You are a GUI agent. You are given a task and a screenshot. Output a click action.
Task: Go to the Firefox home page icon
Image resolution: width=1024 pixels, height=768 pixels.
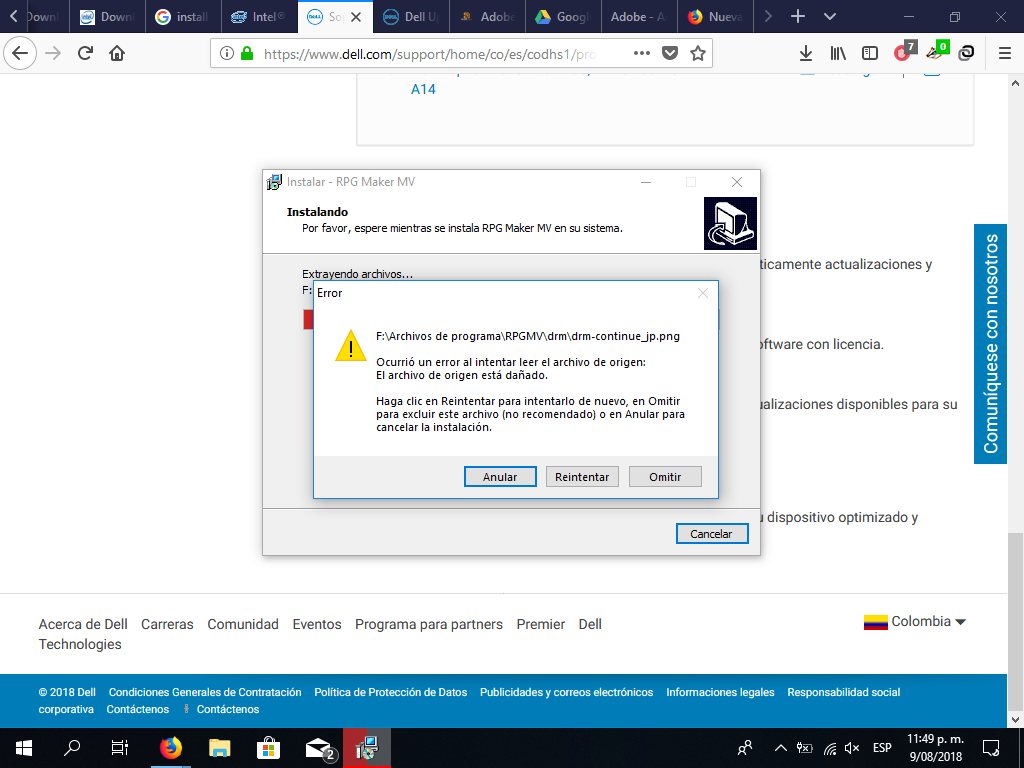click(x=117, y=53)
